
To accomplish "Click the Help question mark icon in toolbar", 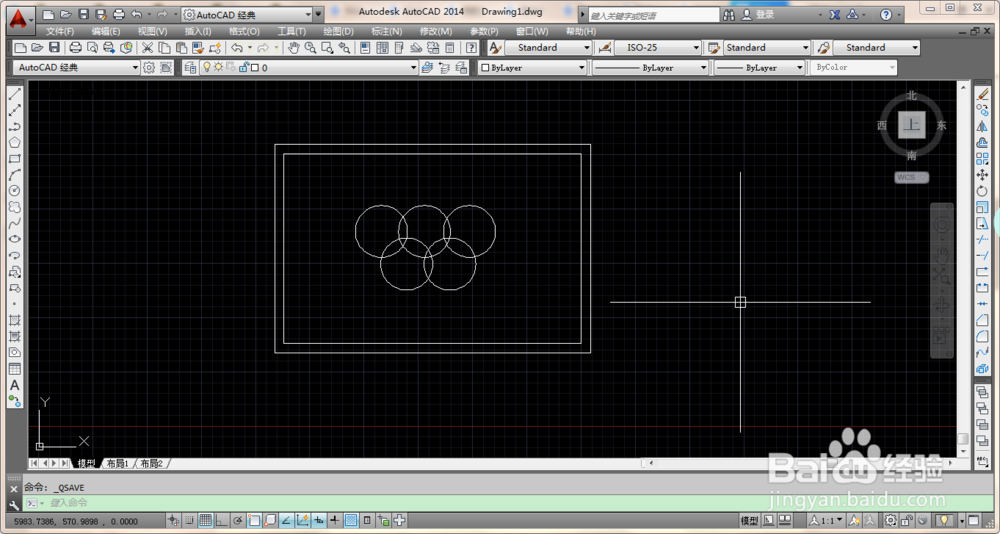I will click(x=471, y=47).
